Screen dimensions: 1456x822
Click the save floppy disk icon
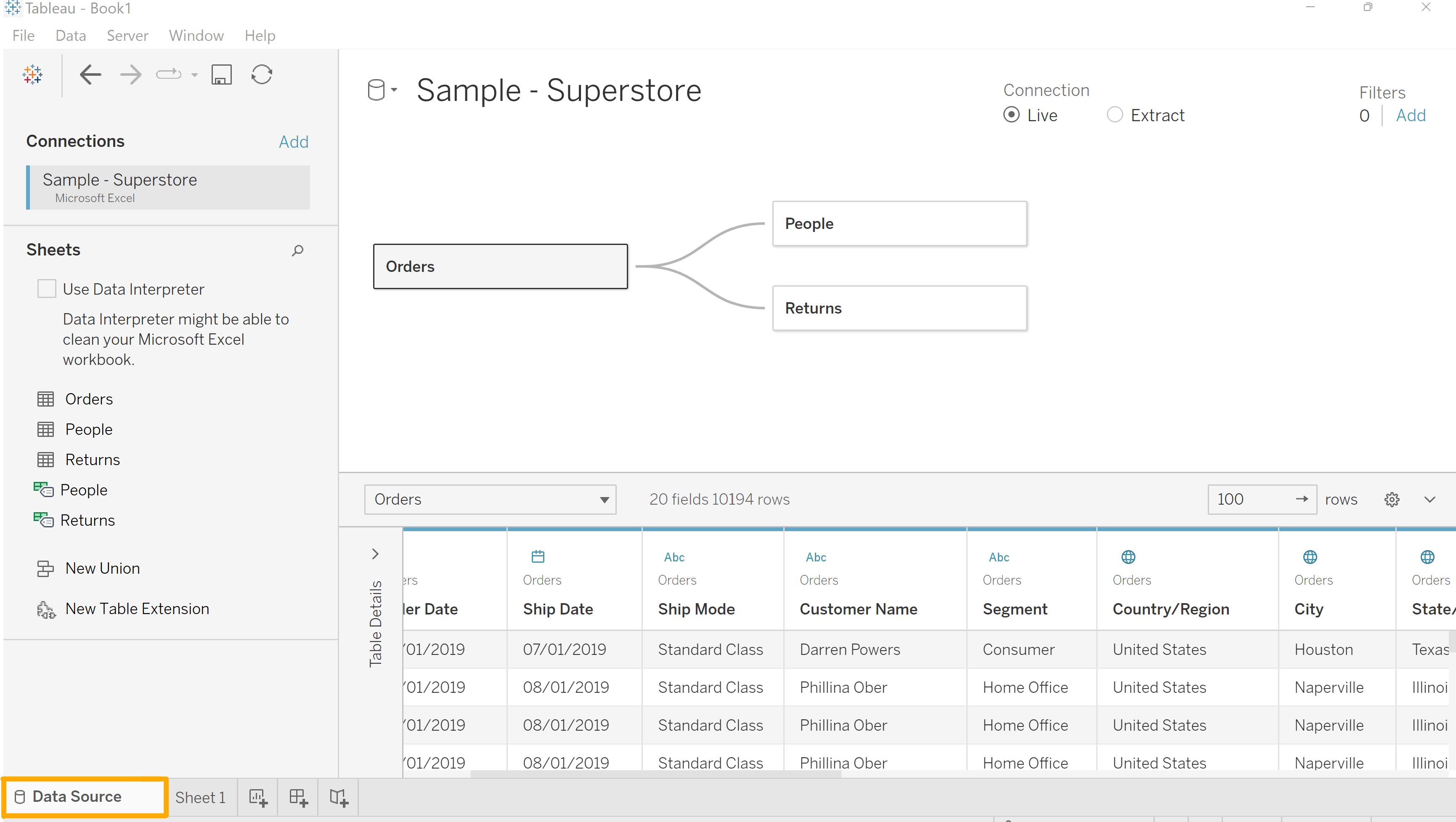(221, 74)
